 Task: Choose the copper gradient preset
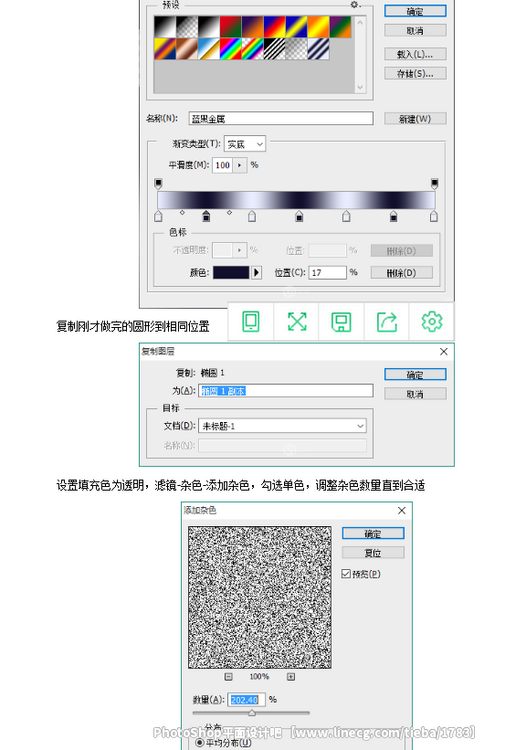pos(186,49)
